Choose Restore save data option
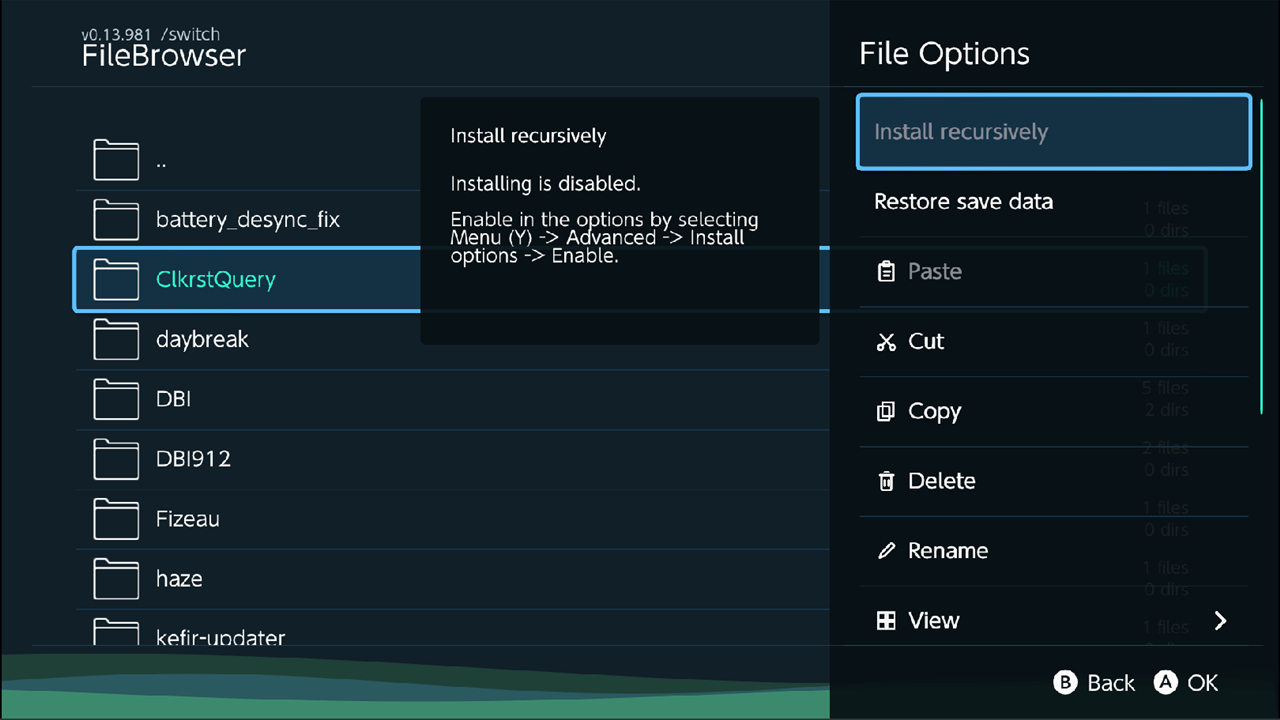The image size is (1280, 720). 1054,202
